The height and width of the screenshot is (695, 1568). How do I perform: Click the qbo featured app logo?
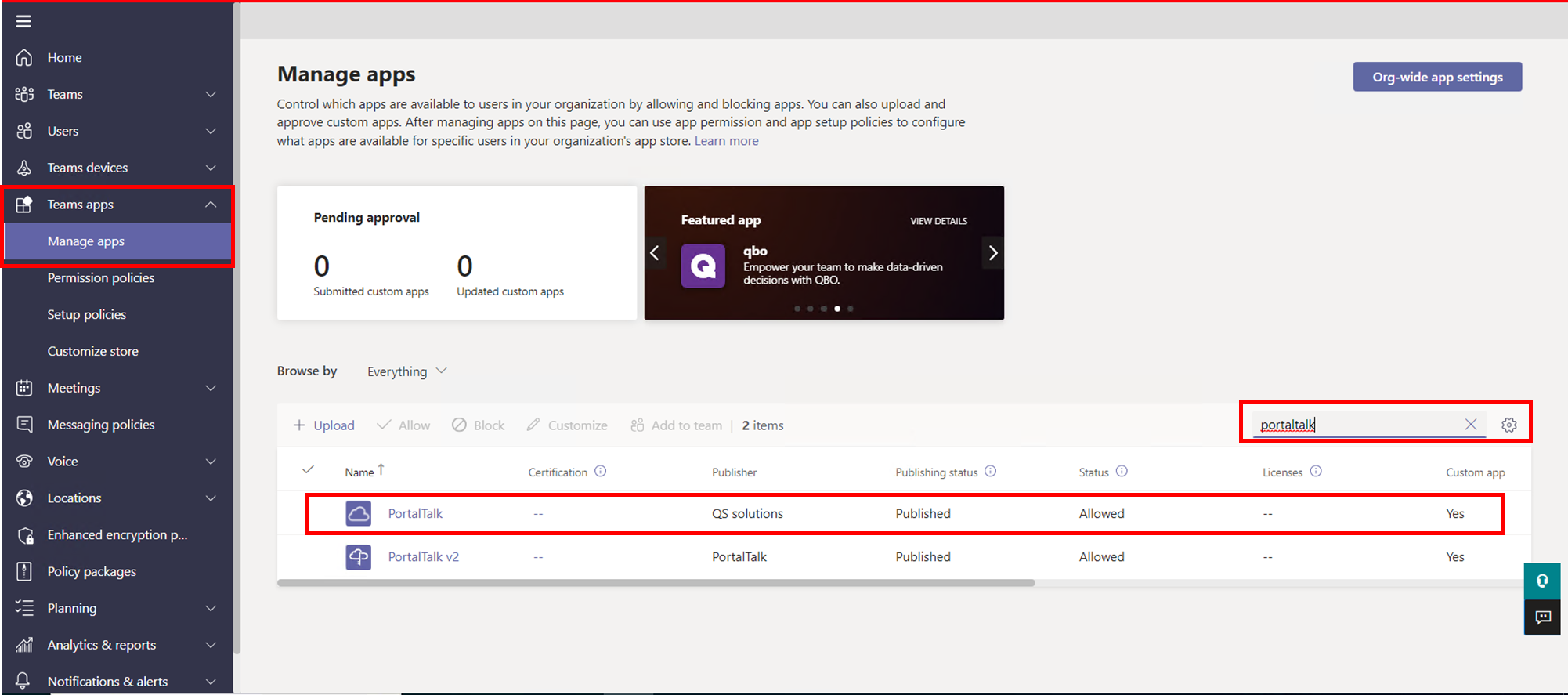[x=703, y=266]
